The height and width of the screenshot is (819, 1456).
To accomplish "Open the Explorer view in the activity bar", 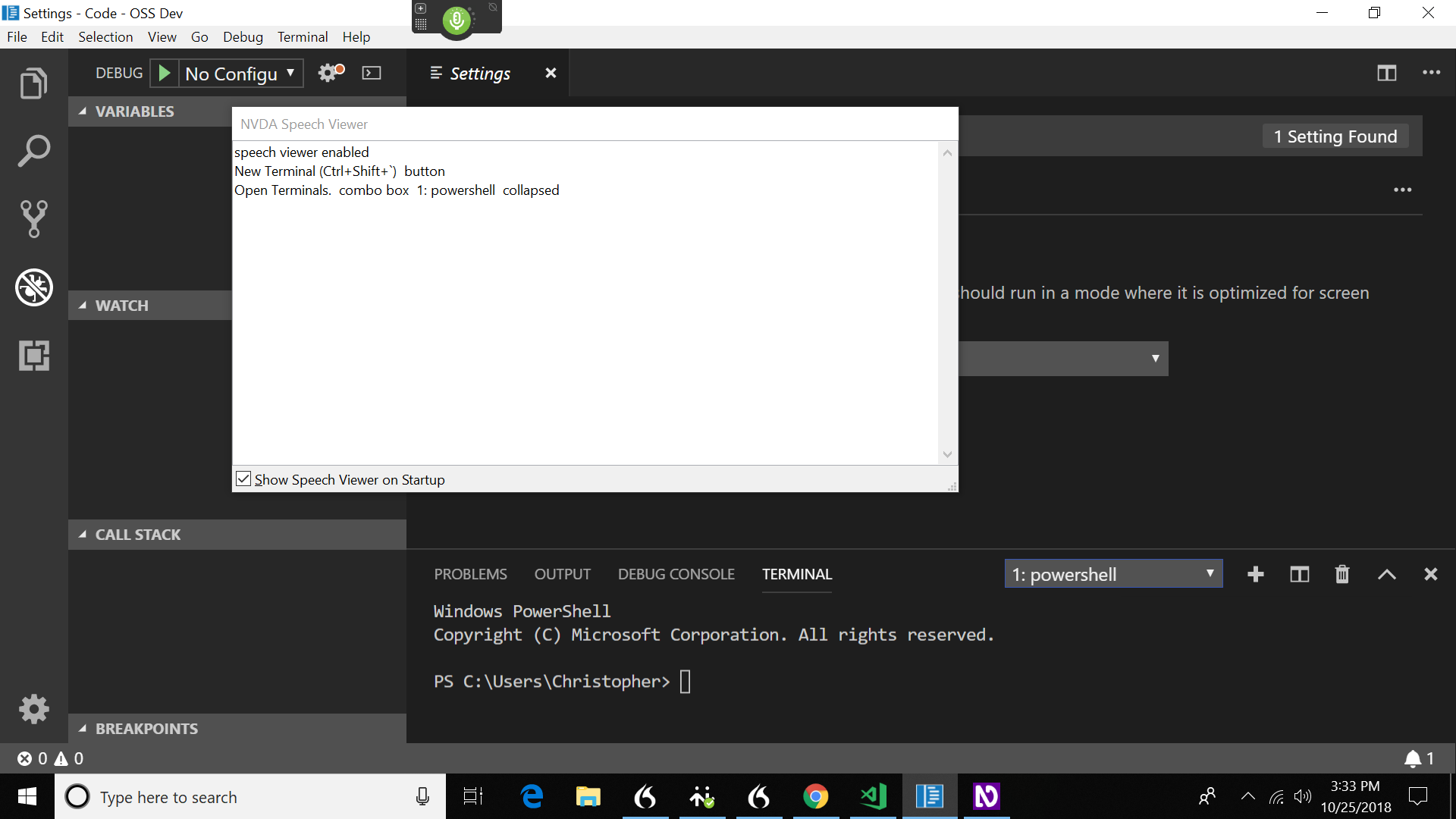I will click(x=33, y=83).
